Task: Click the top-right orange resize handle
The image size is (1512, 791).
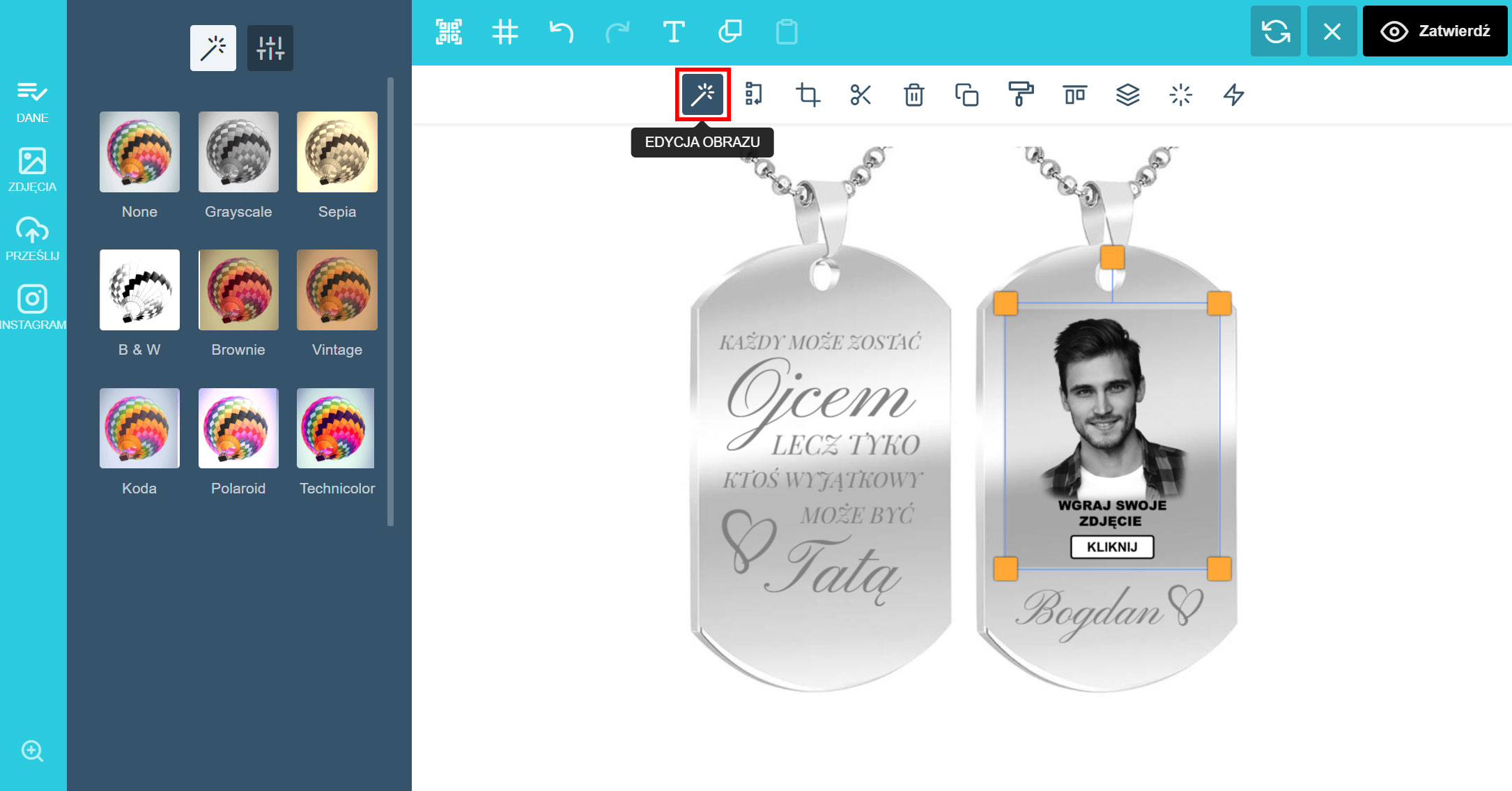Action: pyautogui.click(x=1219, y=303)
